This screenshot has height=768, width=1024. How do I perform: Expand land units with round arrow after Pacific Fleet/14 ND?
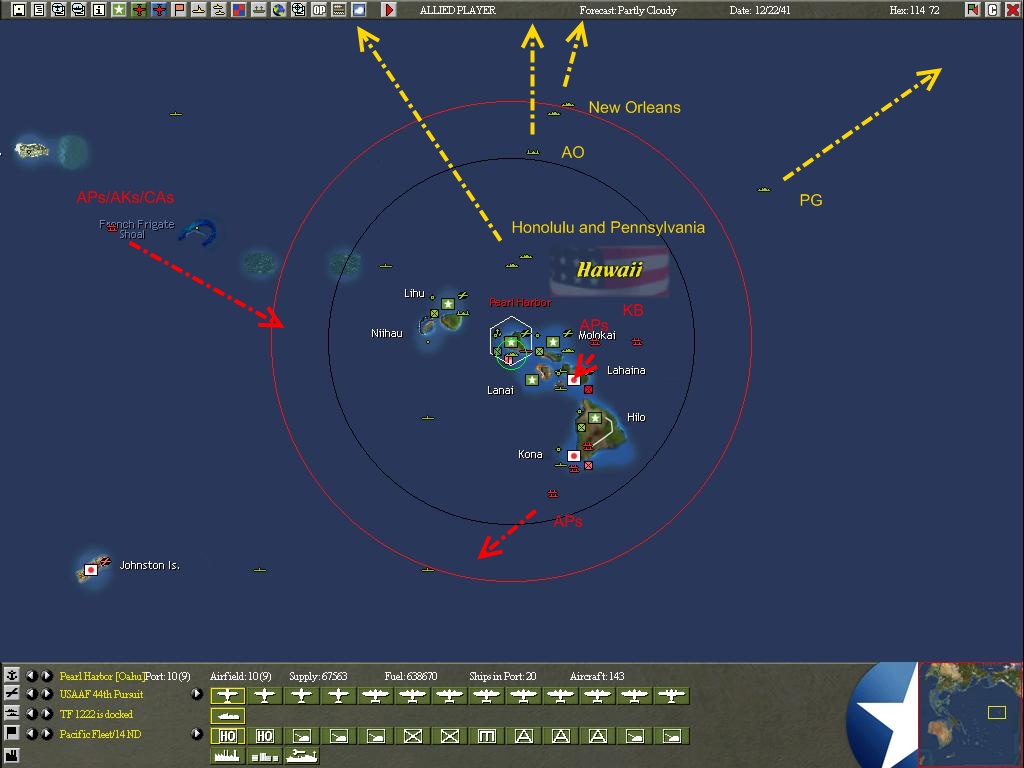pos(196,733)
